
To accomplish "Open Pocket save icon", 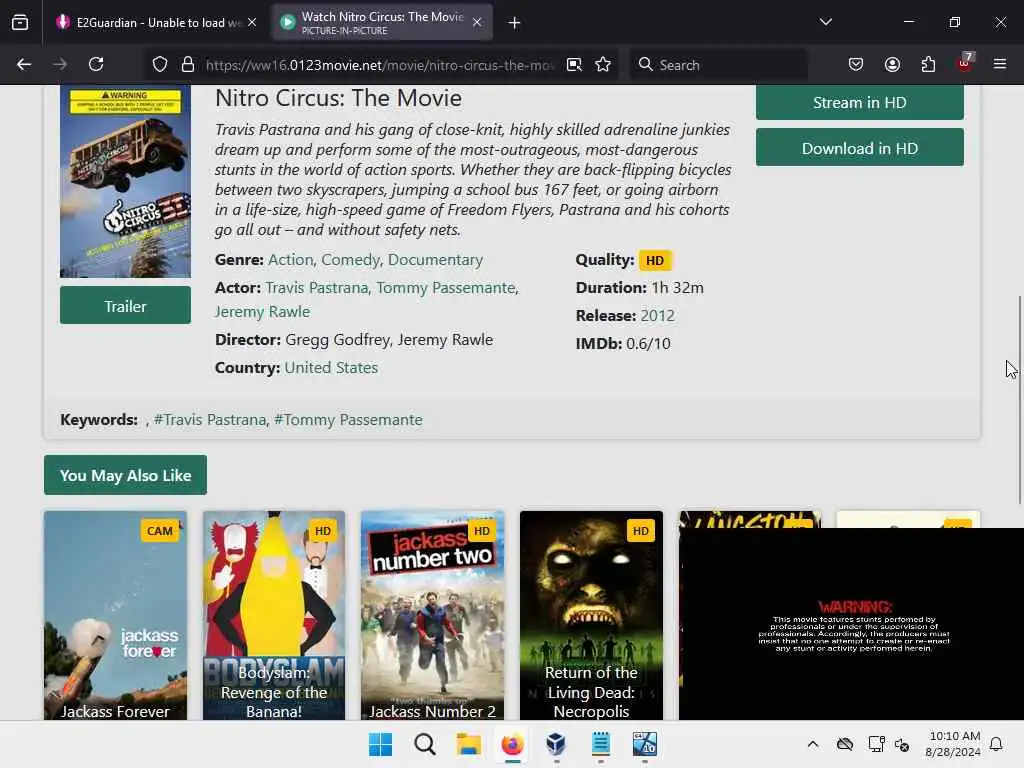I will [x=856, y=64].
